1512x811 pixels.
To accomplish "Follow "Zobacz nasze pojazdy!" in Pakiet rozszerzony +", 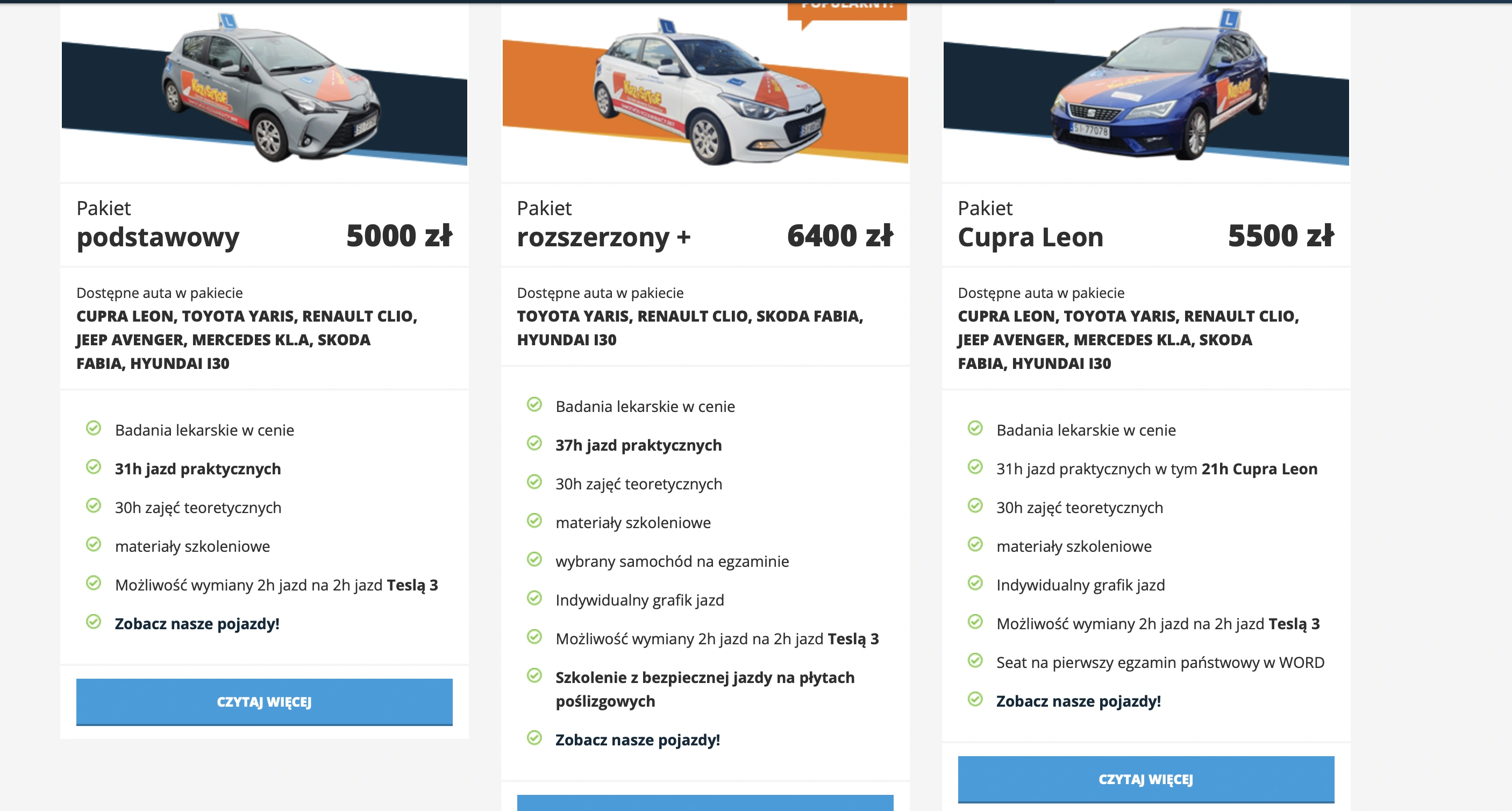I will [637, 740].
